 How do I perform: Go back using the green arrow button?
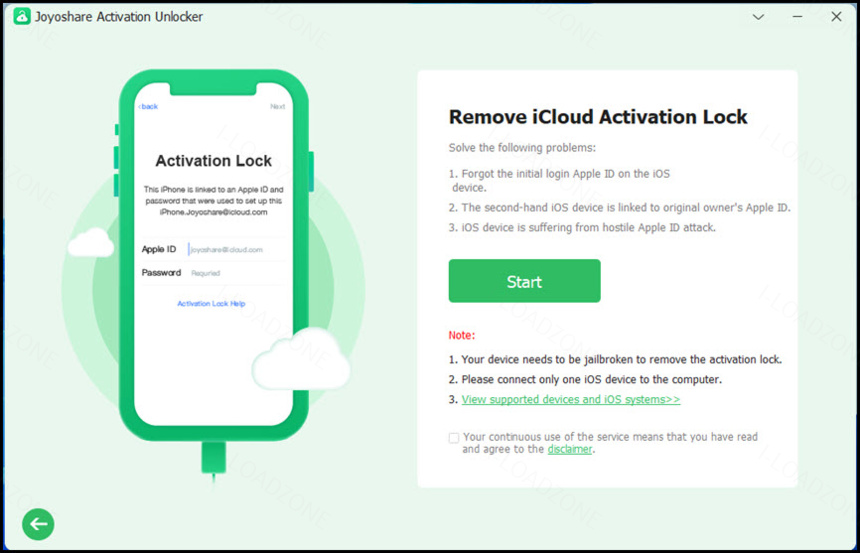pyautogui.click(x=38, y=524)
